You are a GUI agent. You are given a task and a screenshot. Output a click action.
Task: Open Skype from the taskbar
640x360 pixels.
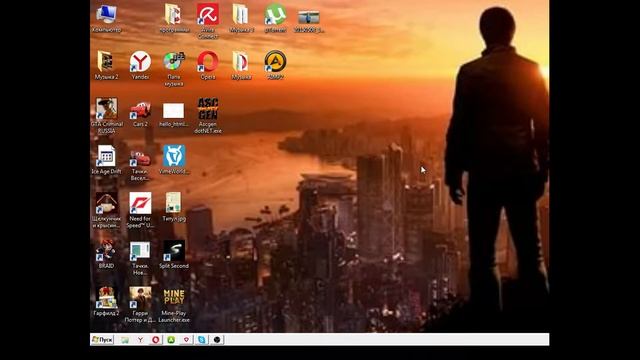coord(202,340)
